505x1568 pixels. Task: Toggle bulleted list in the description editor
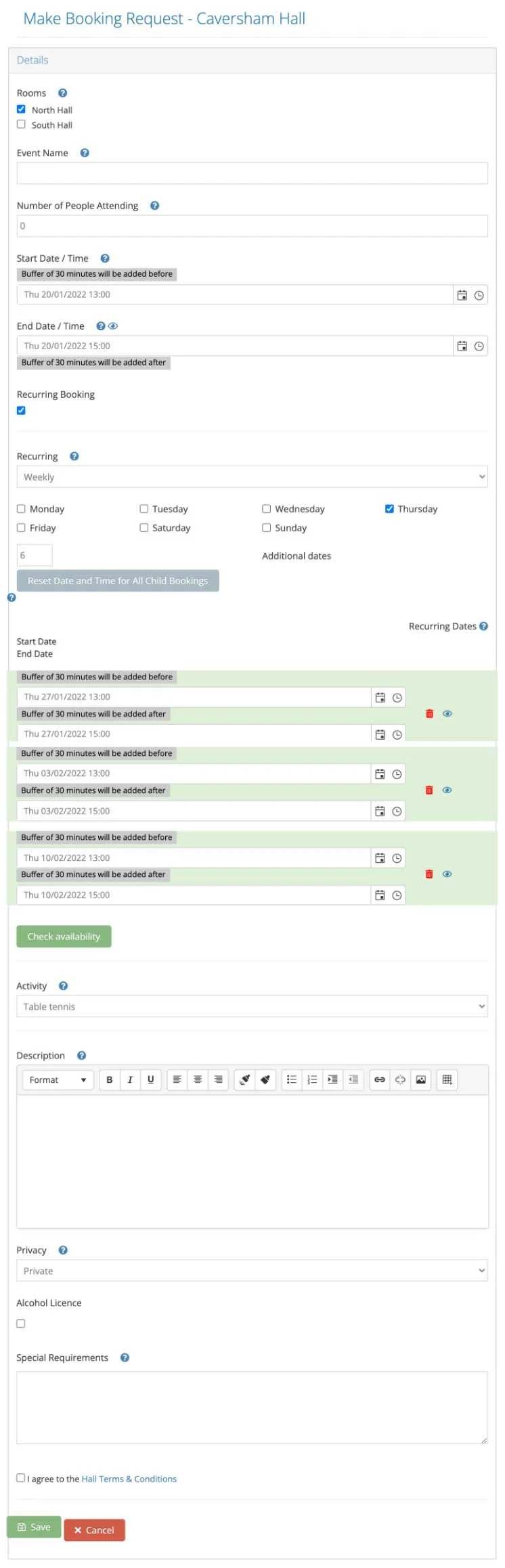tap(292, 1079)
